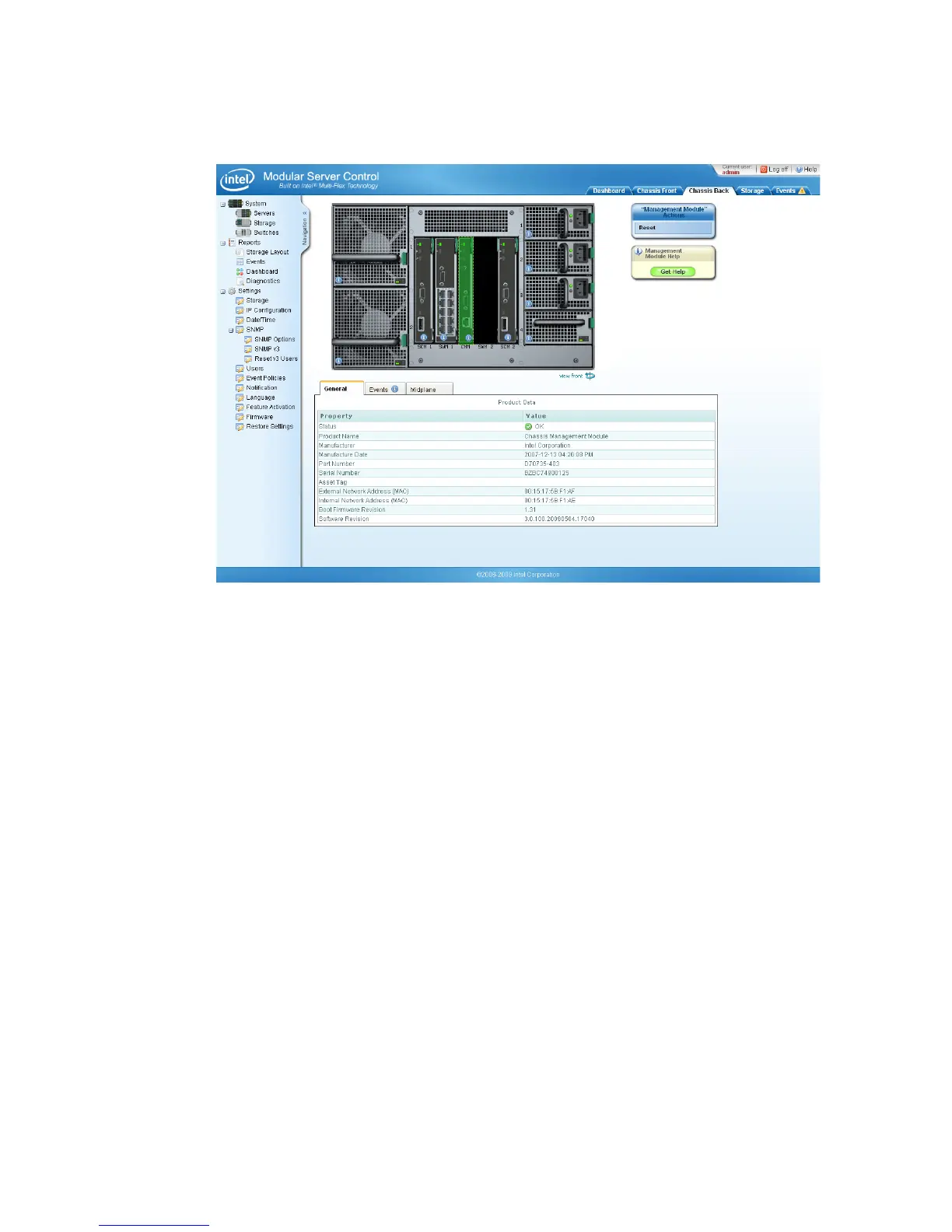Select the Chassis Back tab
Viewport: 952px width, 1232px height.
(709, 191)
